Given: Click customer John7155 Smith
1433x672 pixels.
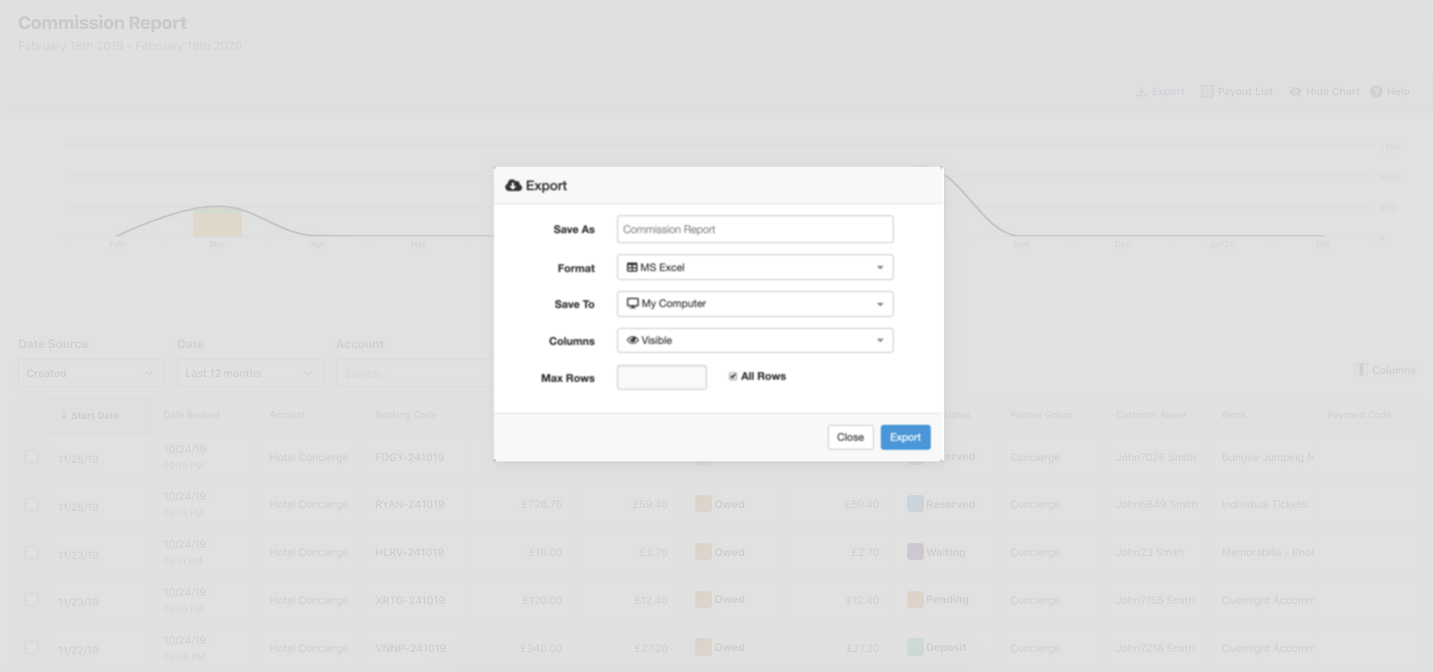Looking at the screenshot, I should point(1155,600).
